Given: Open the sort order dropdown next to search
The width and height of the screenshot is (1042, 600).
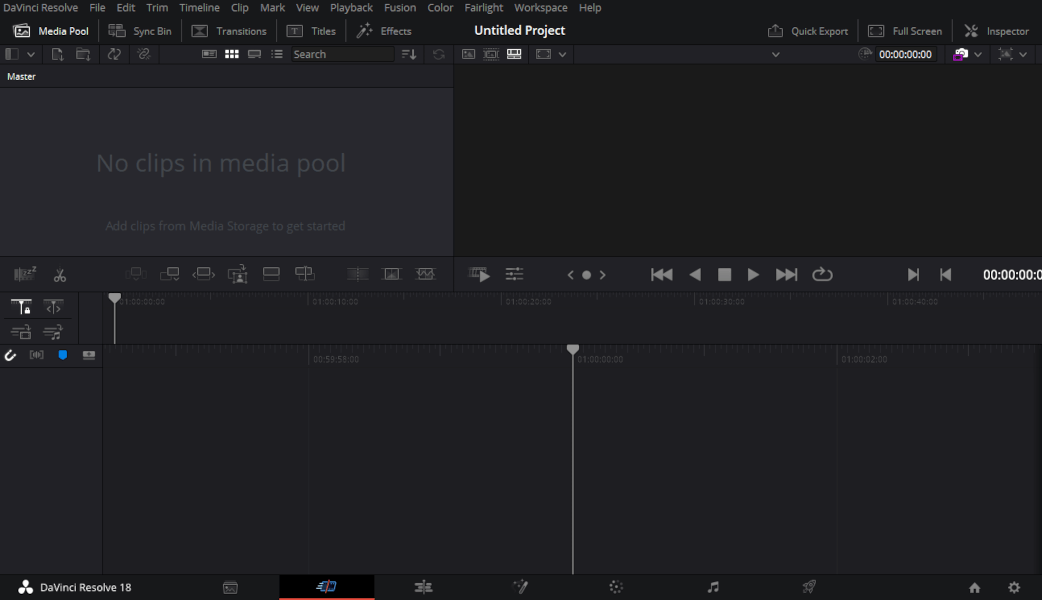Looking at the screenshot, I should pyautogui.click(x=409, y=54).
